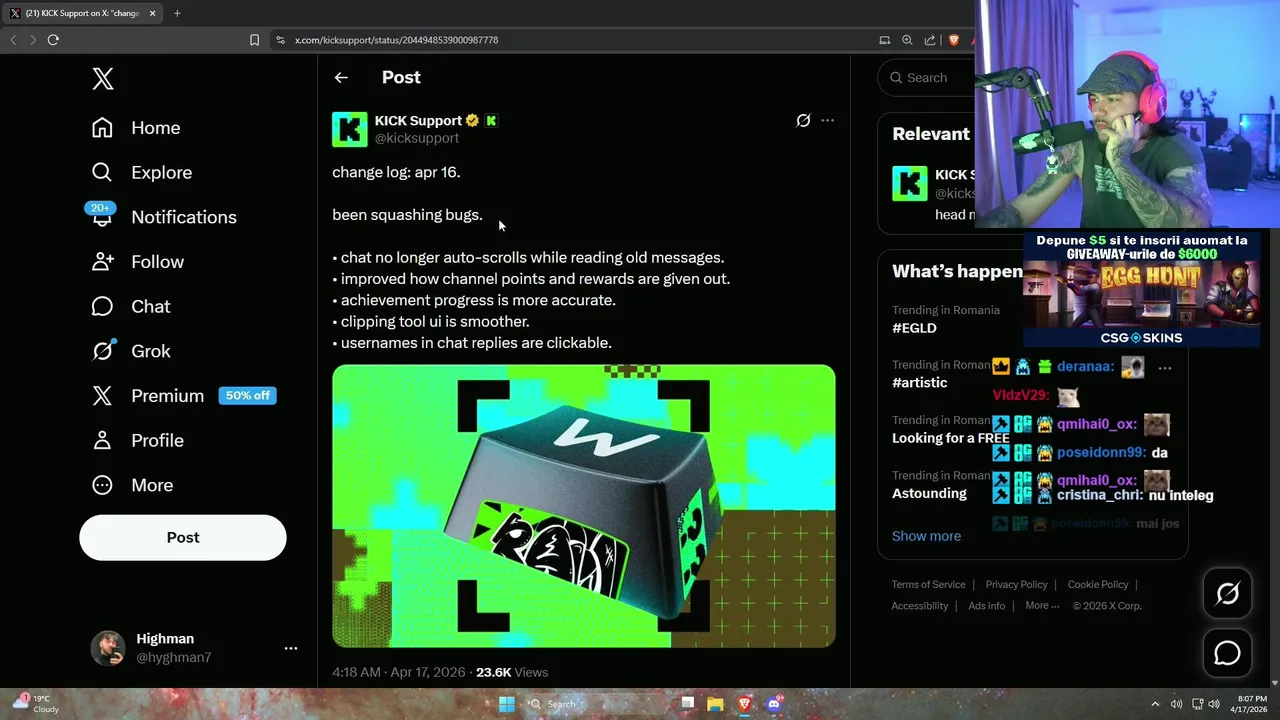This screenshot has height=720, width=1280.
Task: Open Premium with 50% off badge
Action: pyautogui.click(x=183, y=396)
